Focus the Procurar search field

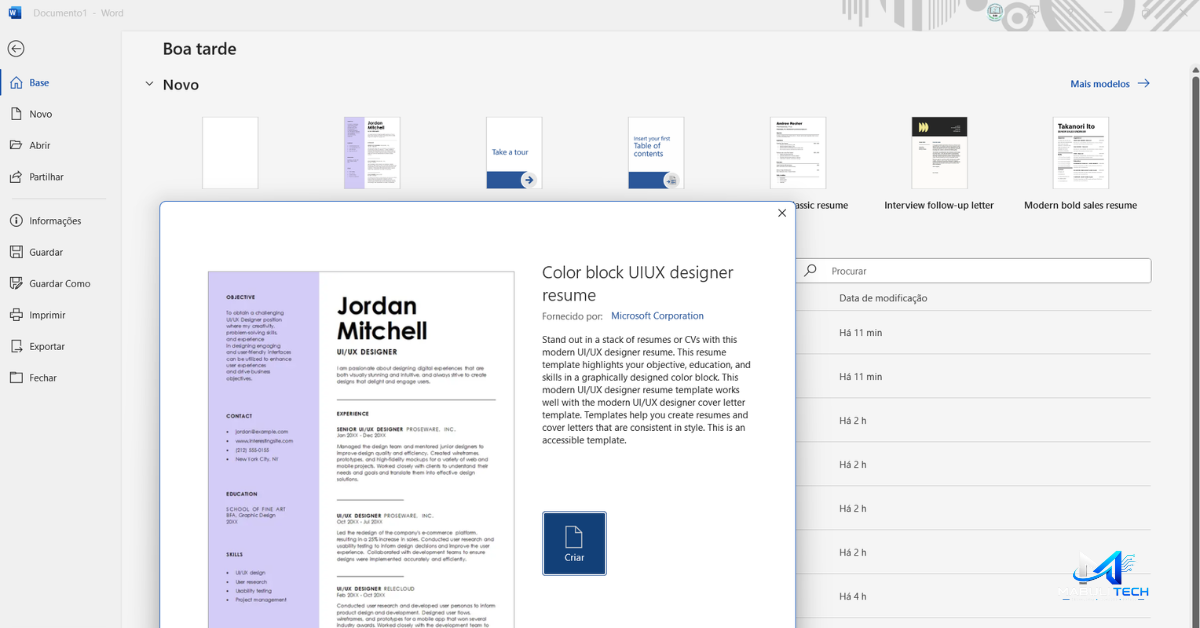[974, 271]
